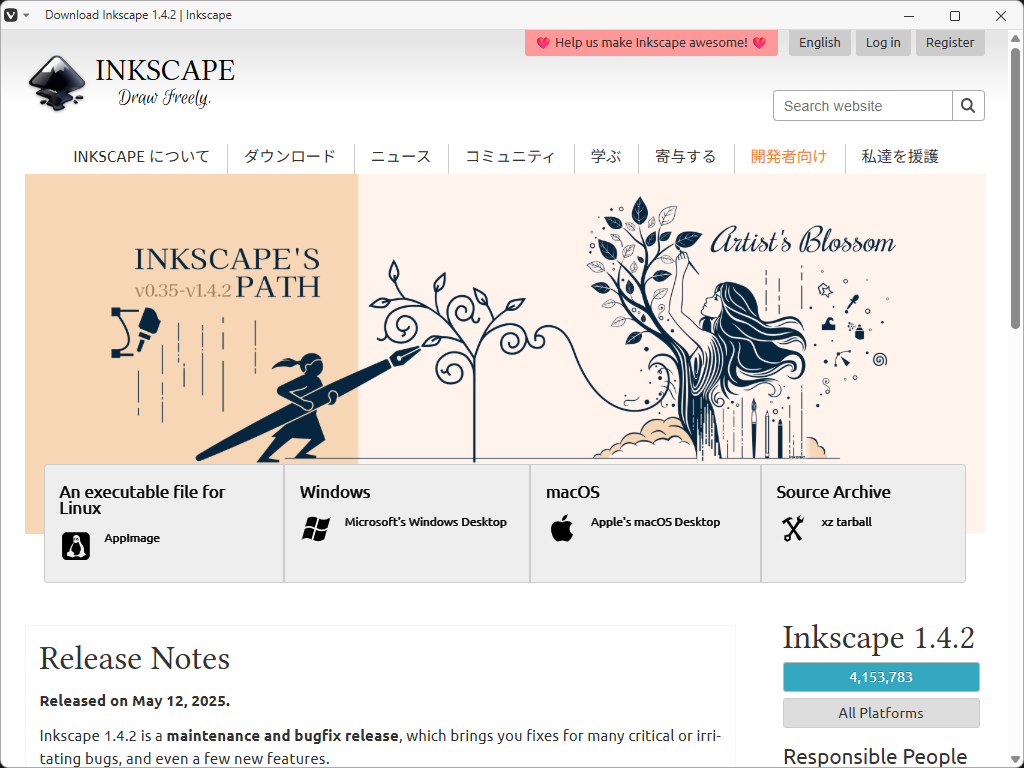Open the English language selector
Image resolution: width=1024 pixels, height=768 pixels.
(x=820, y=42)
